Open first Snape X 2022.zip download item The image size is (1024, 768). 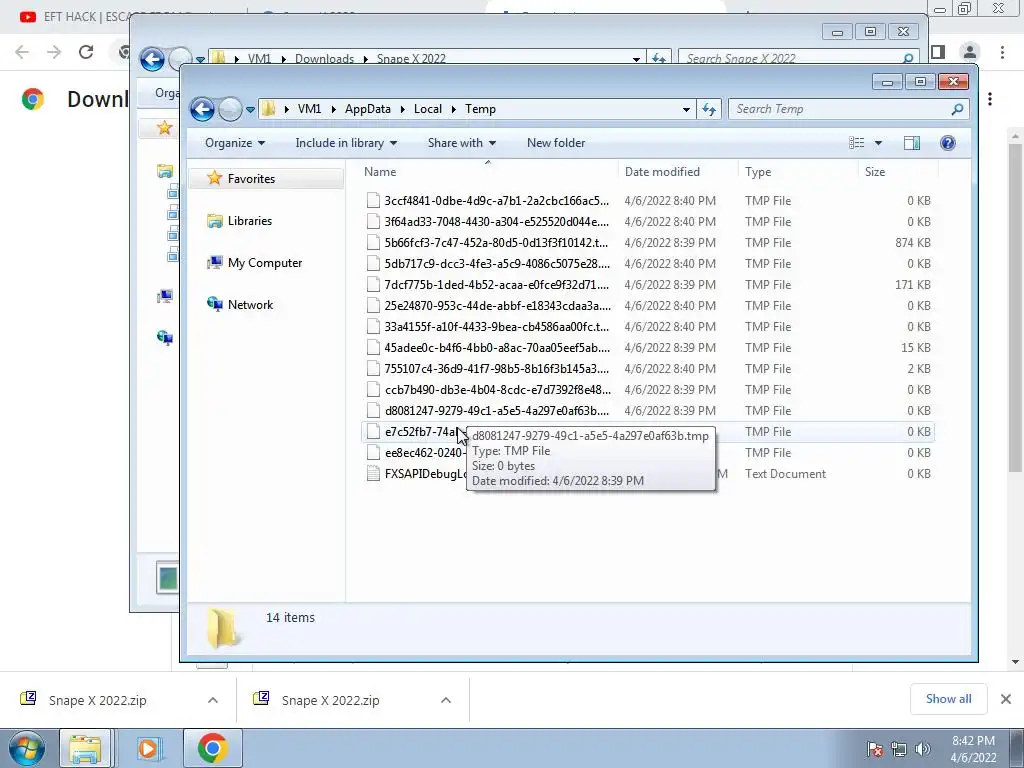click(97, 700)
